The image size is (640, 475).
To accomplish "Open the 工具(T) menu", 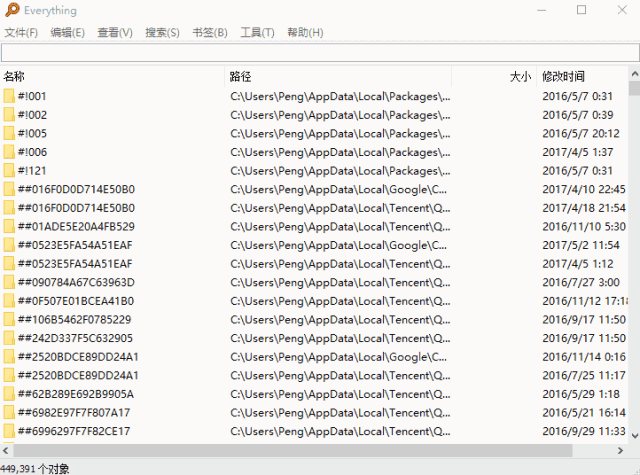I will click(257, 32).
